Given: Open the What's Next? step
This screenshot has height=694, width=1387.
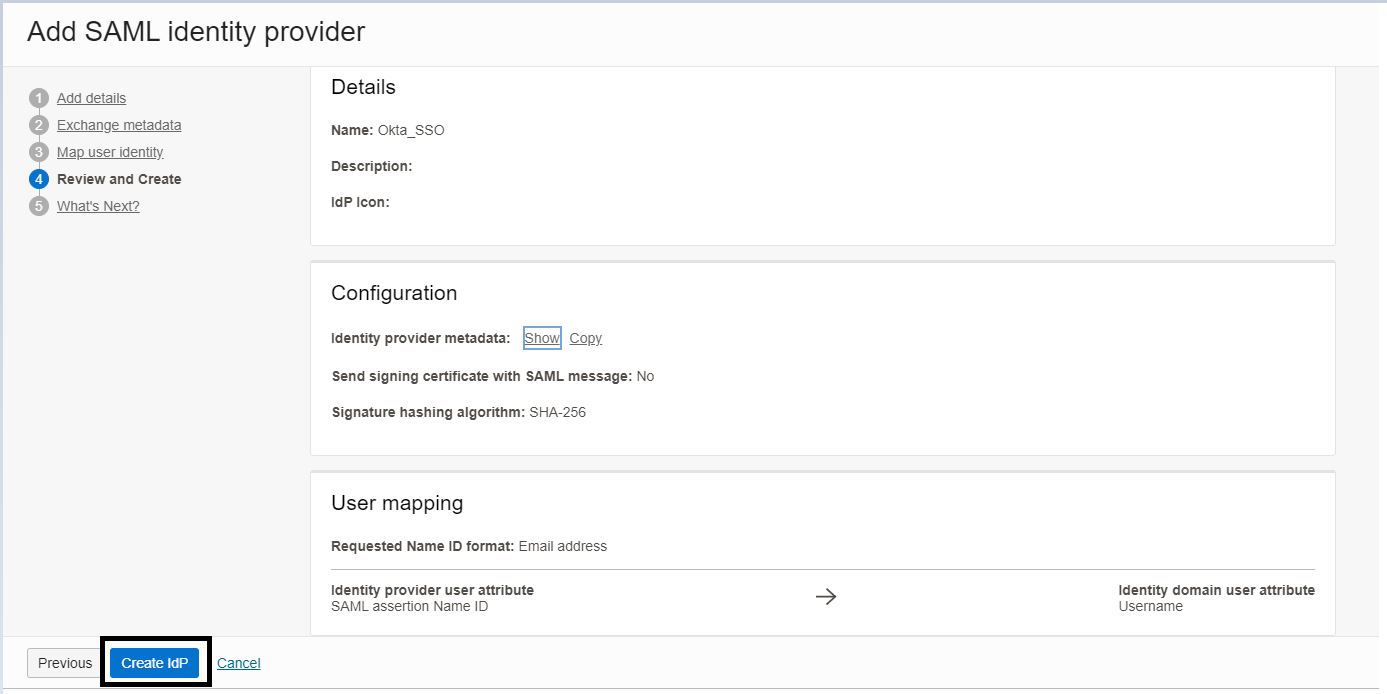Looking at the screenshot, I should [98, 206].
